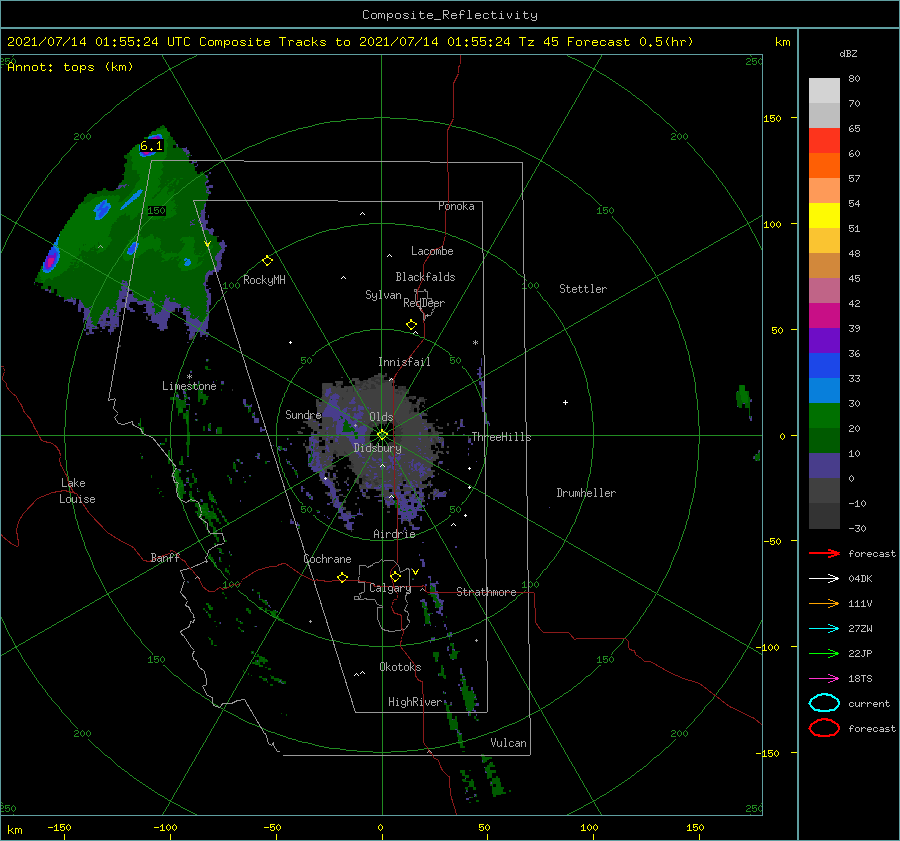This screenshot has height=841, width=900.
Task: Click the magenta storm core at western edge
Action: 51,261
